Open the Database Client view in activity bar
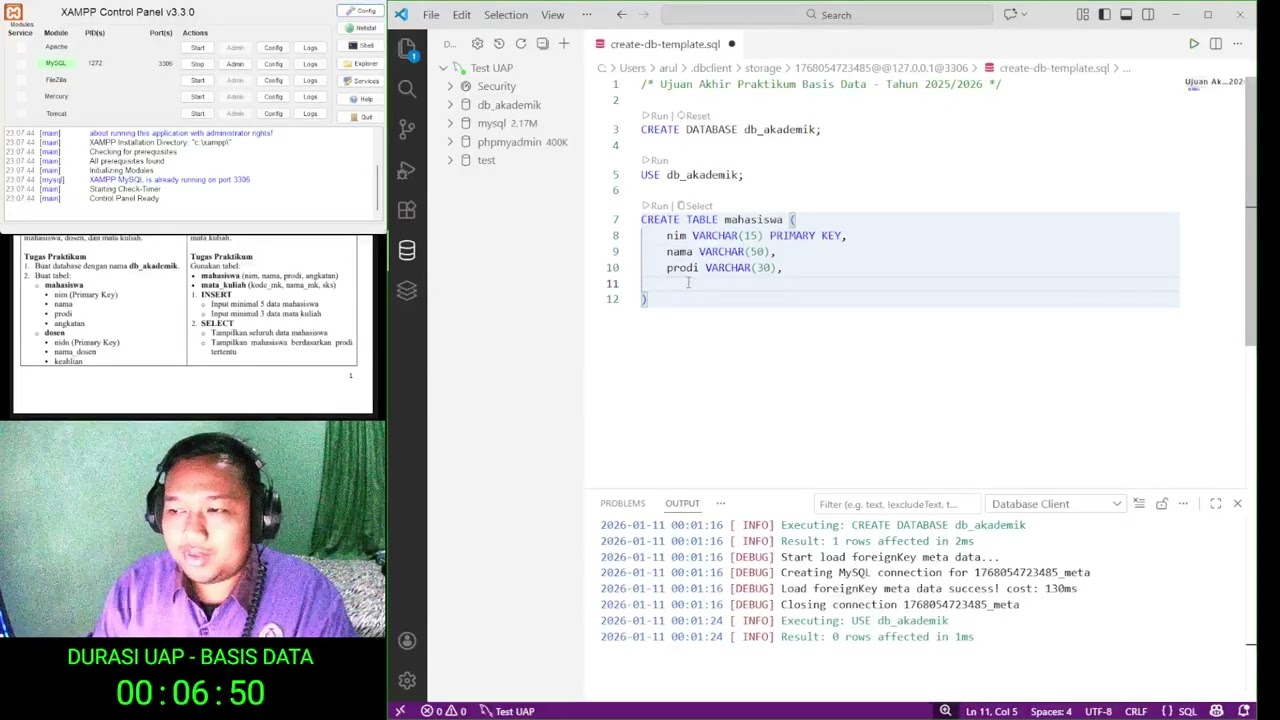The width and height of the screenshot is (1280, 720). 407,250
